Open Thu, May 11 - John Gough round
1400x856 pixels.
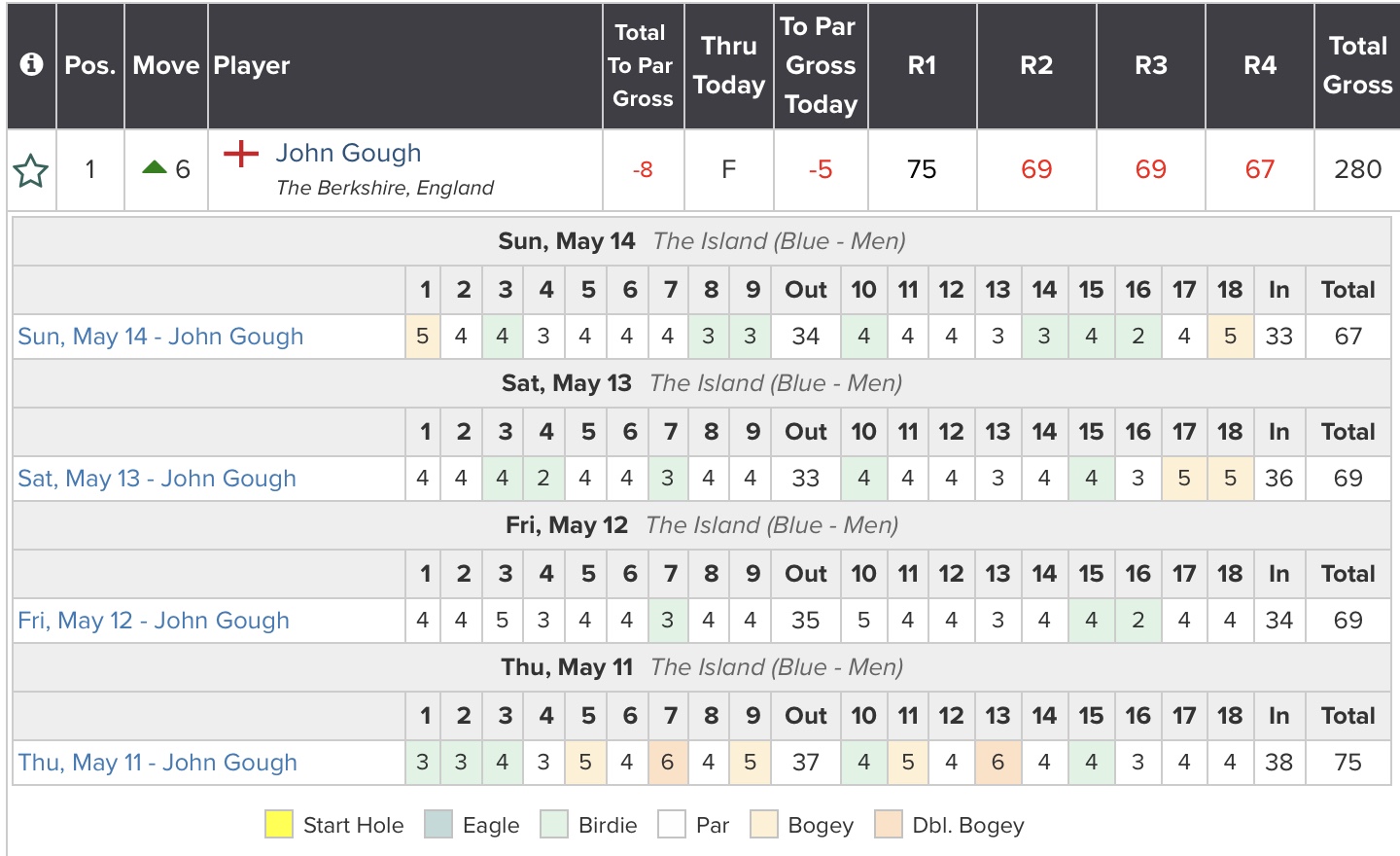point(157,763)
